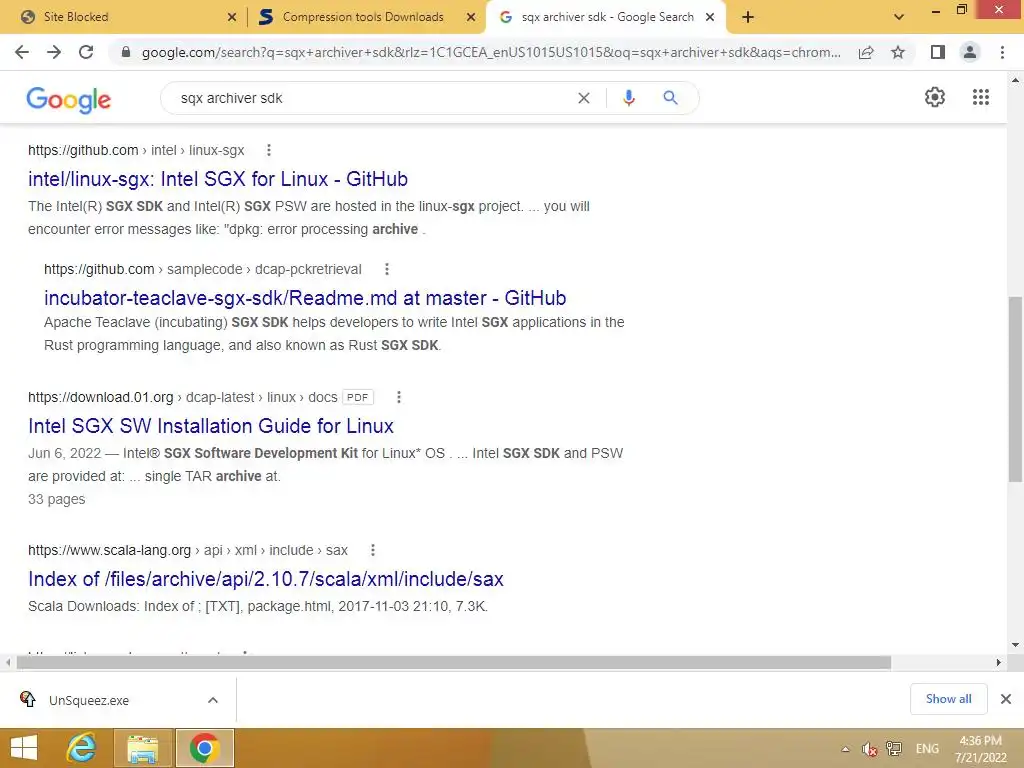
Task: Close the Google Search tab
Action: click(x=710, y=17)
